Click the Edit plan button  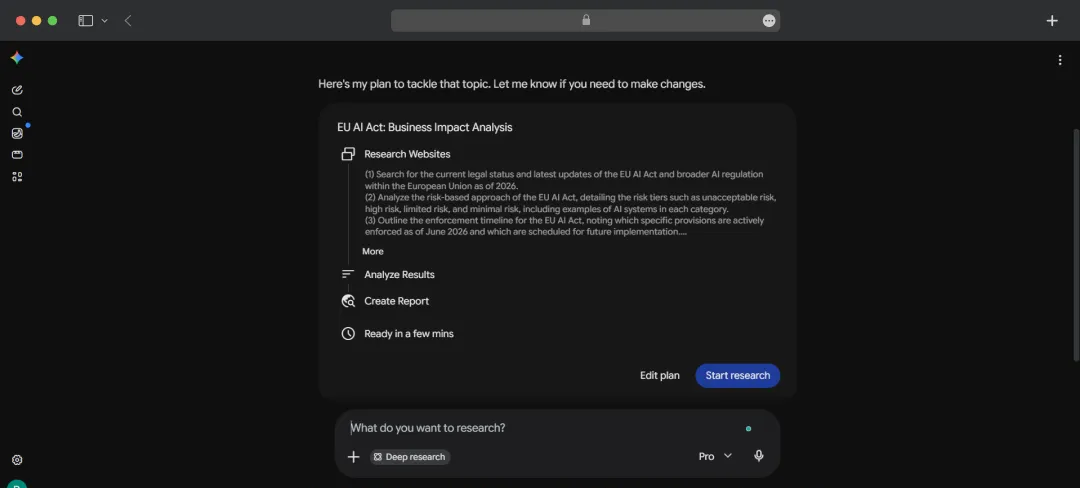[x=660, y=375]
